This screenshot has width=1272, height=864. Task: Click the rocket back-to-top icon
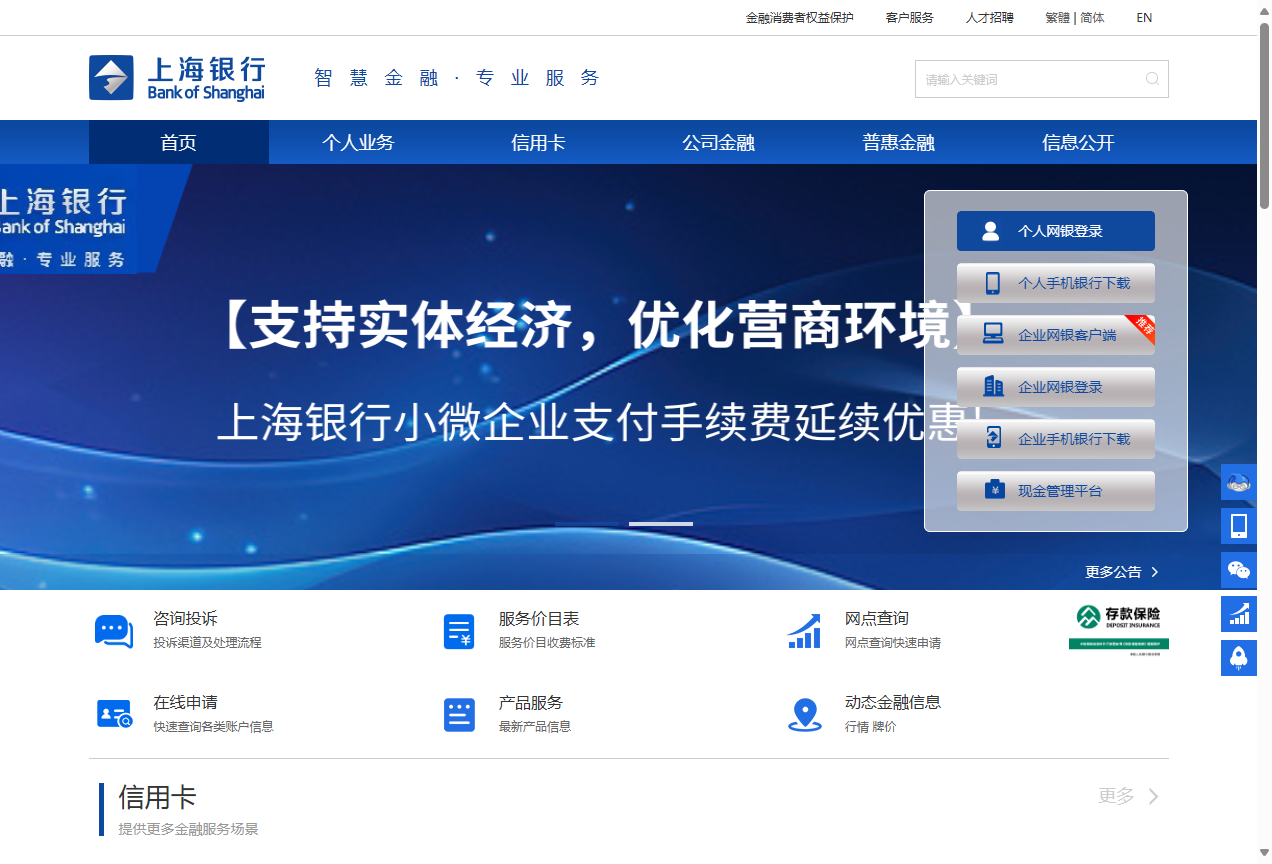[1239, 658]
